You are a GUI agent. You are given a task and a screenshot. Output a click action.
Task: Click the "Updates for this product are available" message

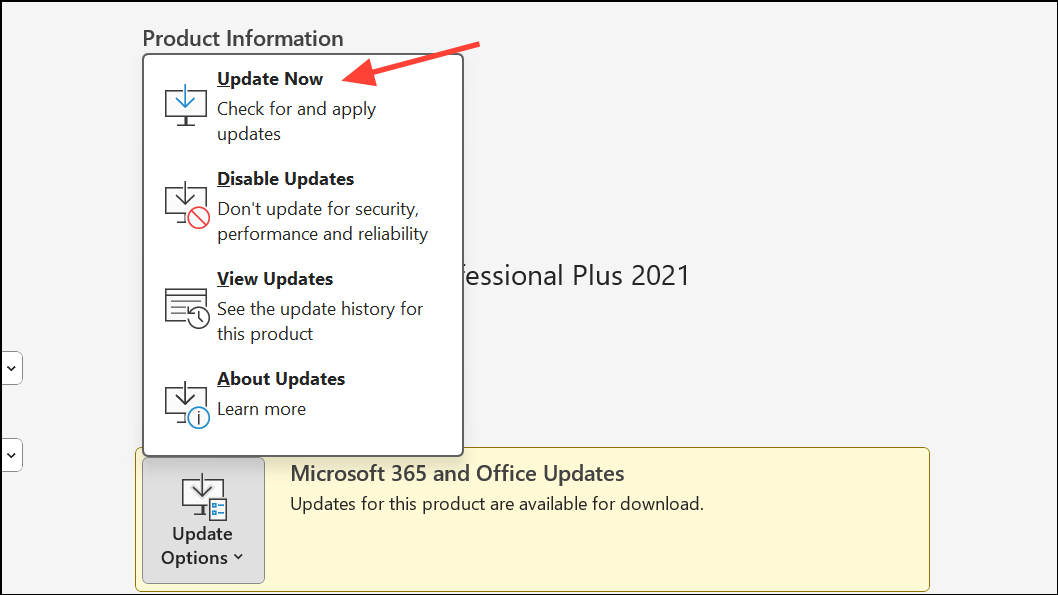[497, 504]
